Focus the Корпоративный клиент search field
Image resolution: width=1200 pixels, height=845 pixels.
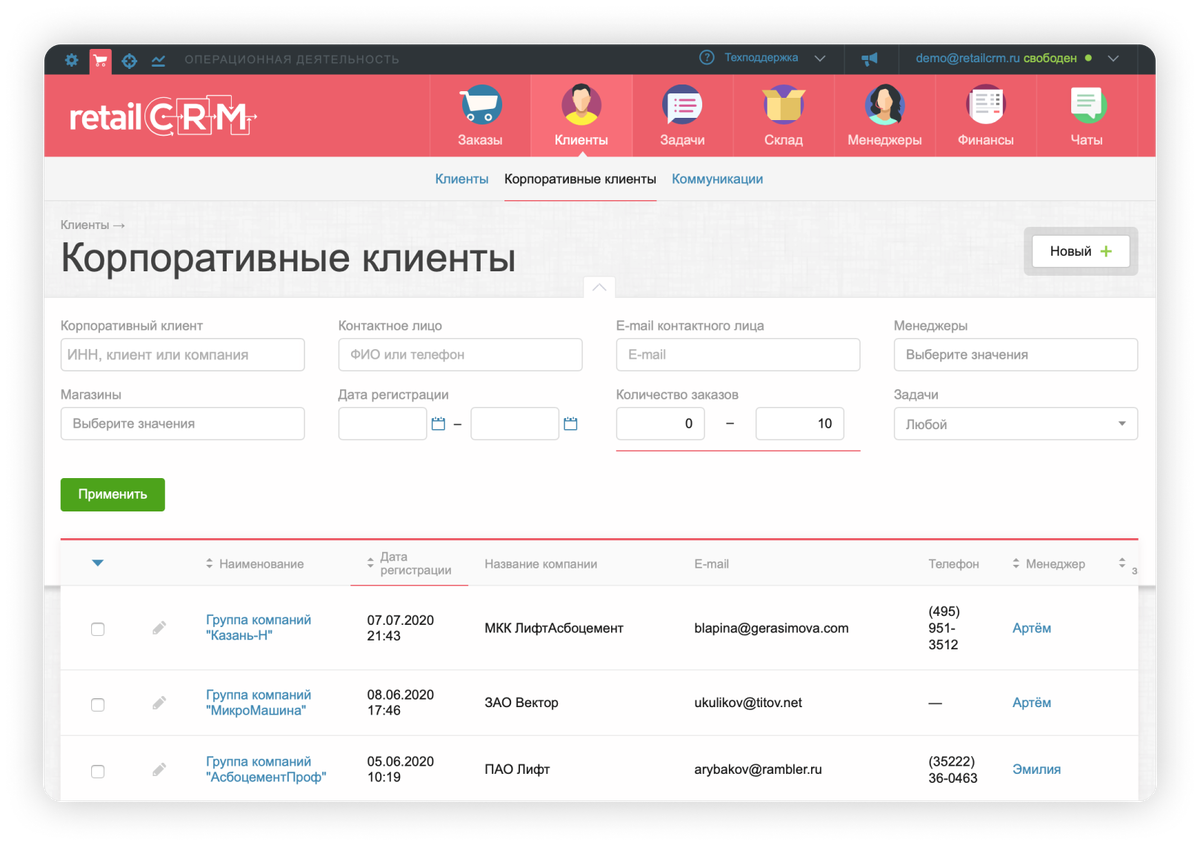[x=183, y=355]
